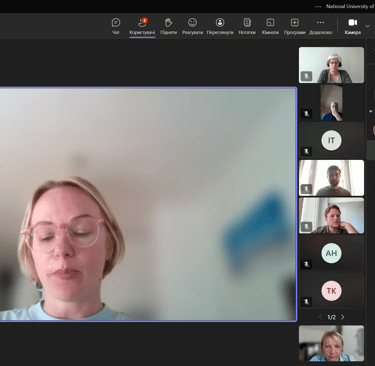Screen dimensions: 375x366
Task: Click National University title text
Action: (x=350, y=6)
